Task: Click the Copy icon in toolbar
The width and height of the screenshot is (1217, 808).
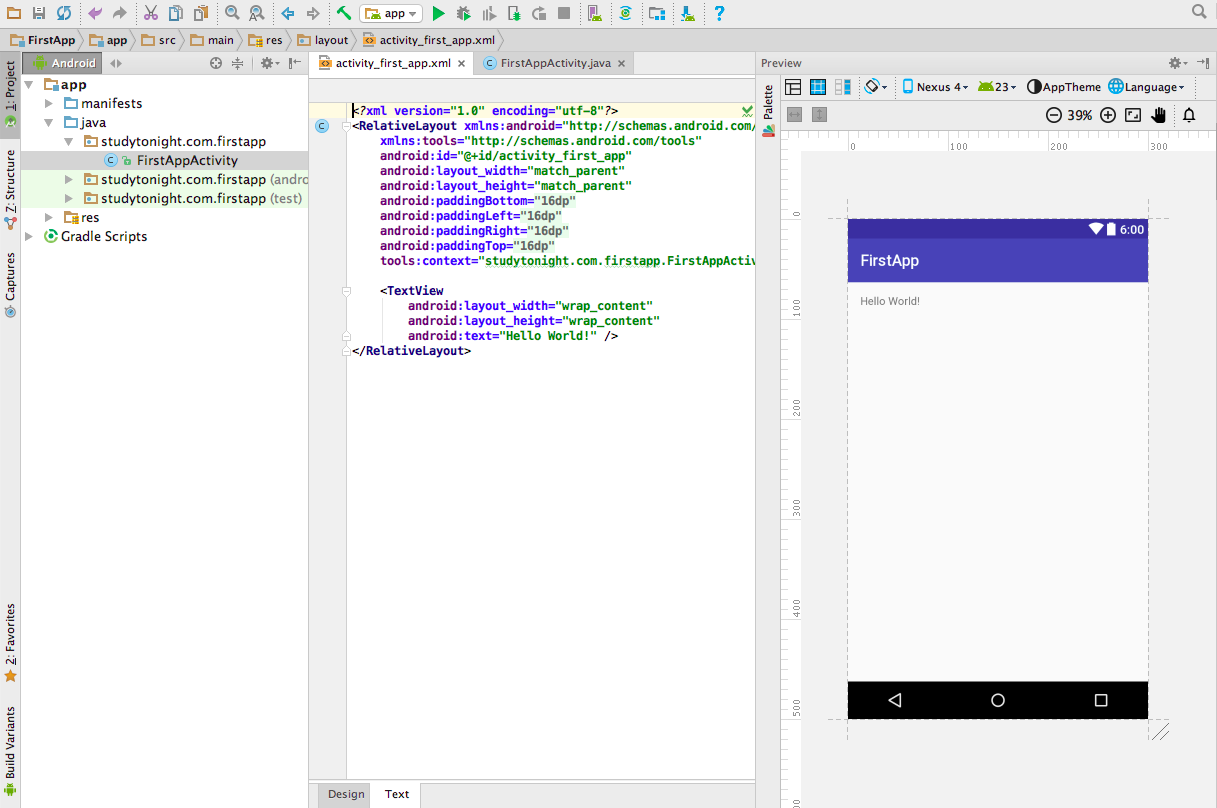Action: pos(176,13)
